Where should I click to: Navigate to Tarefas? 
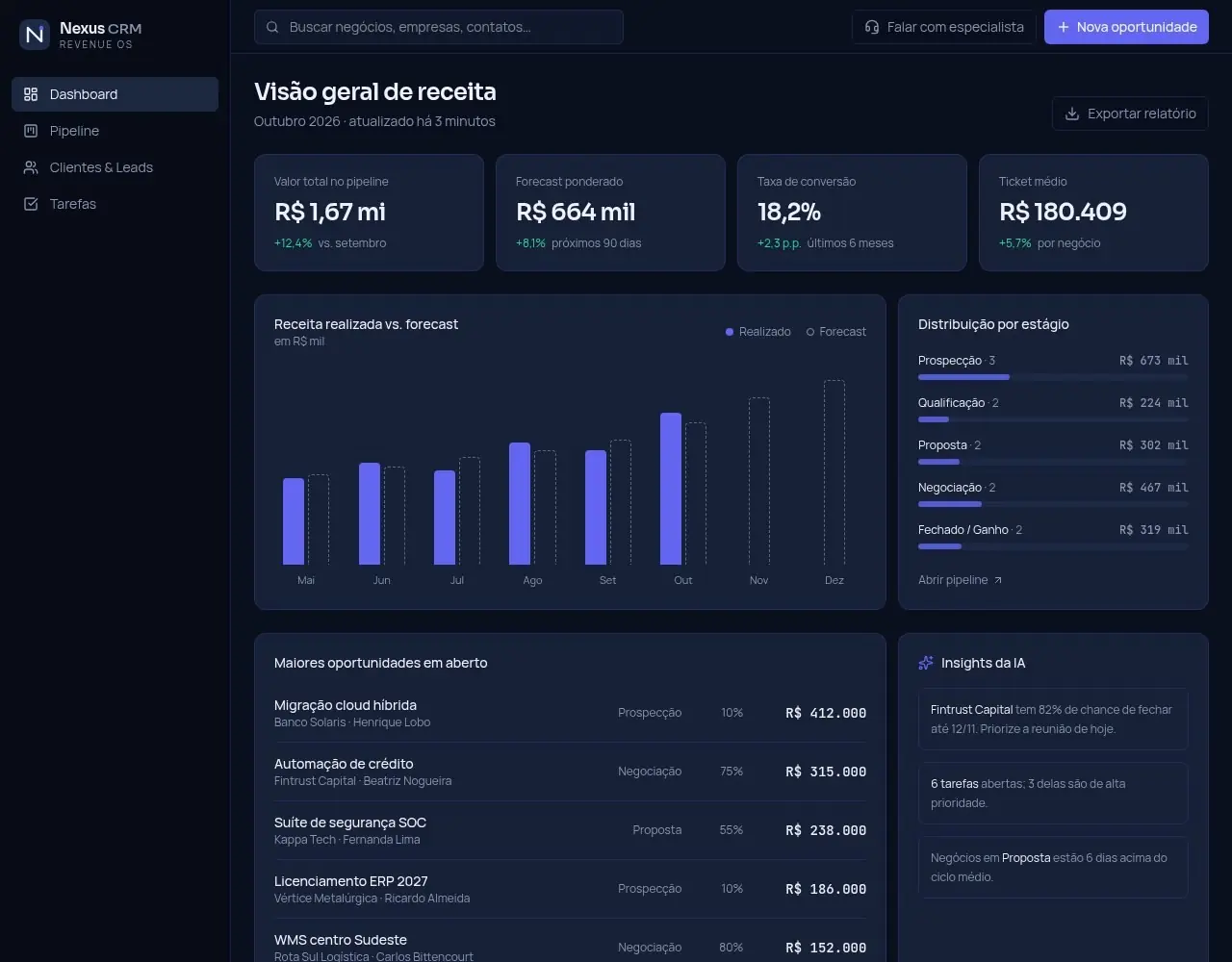[115, 204]
